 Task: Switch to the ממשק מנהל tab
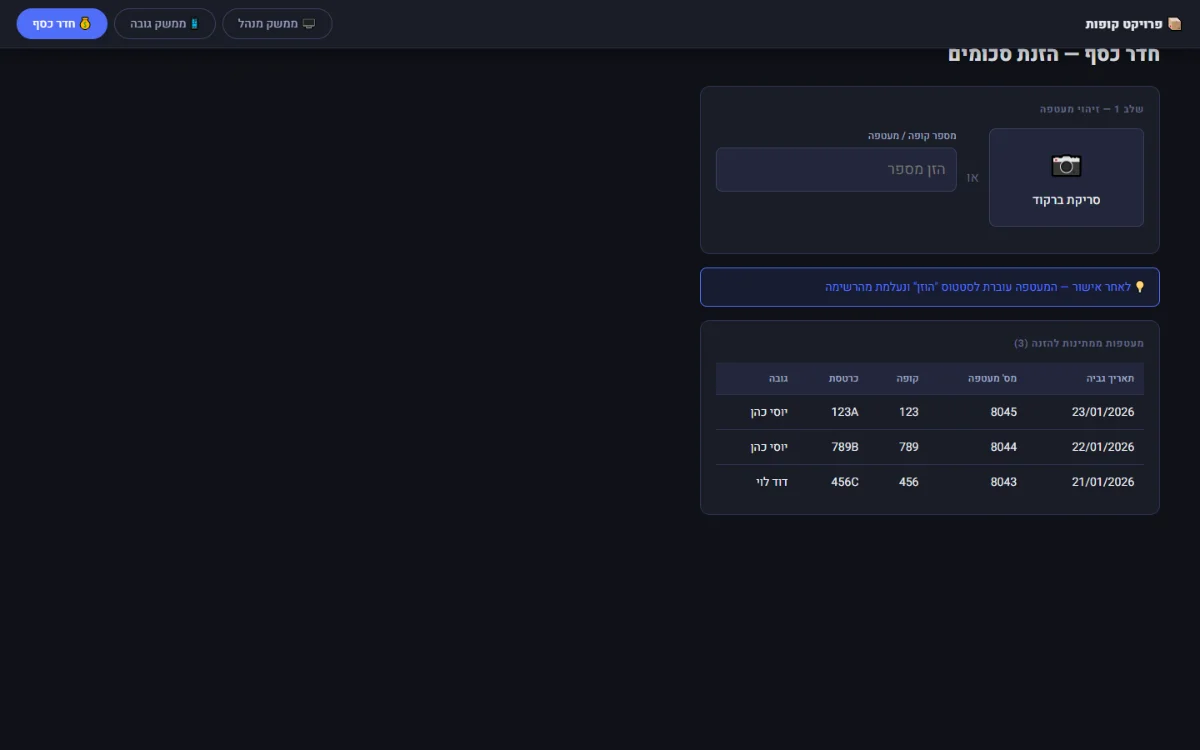click(277, 23)
